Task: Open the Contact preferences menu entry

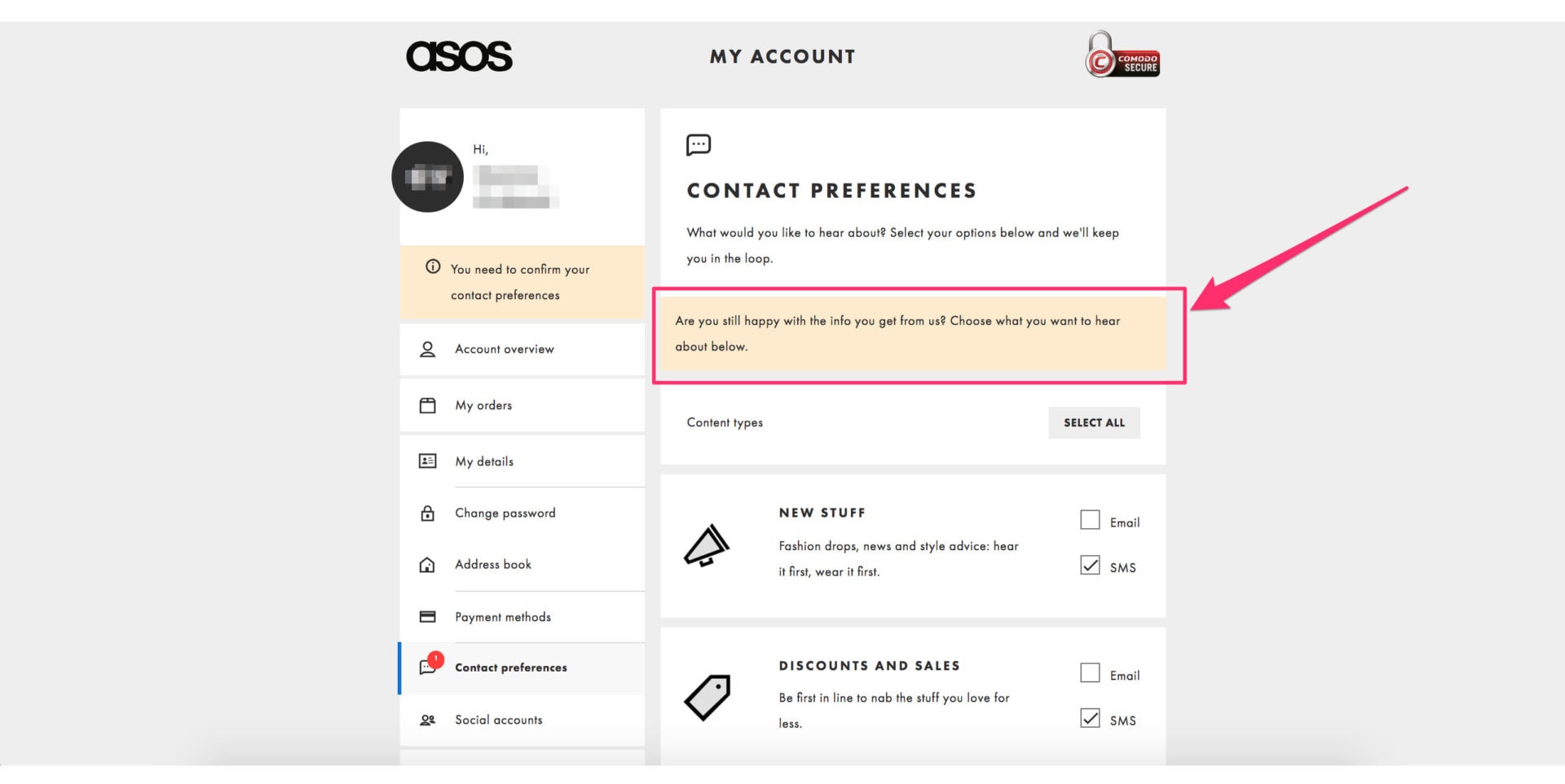Action: (510, 667)
